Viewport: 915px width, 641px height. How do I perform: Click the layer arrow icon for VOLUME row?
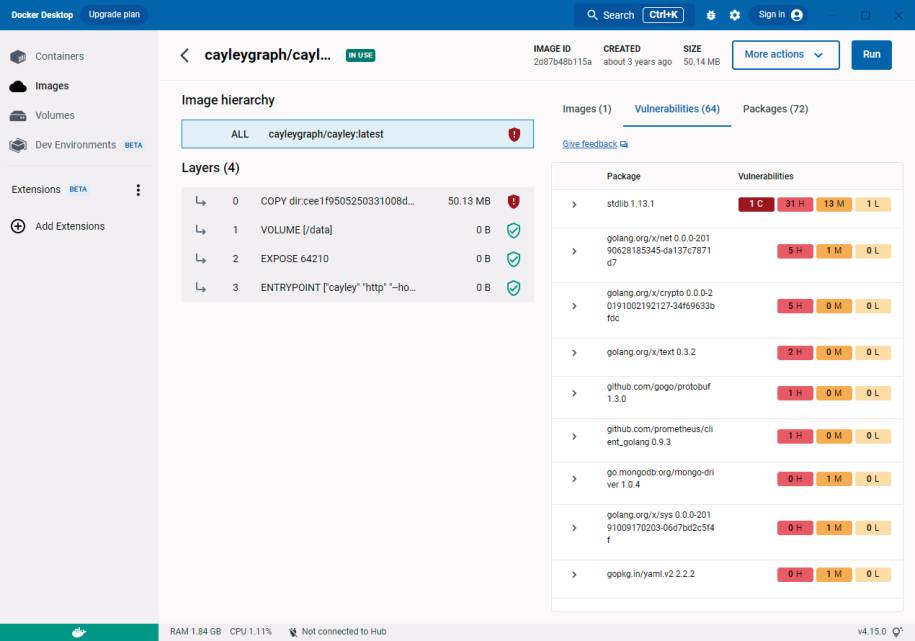[x=201, y=229]
